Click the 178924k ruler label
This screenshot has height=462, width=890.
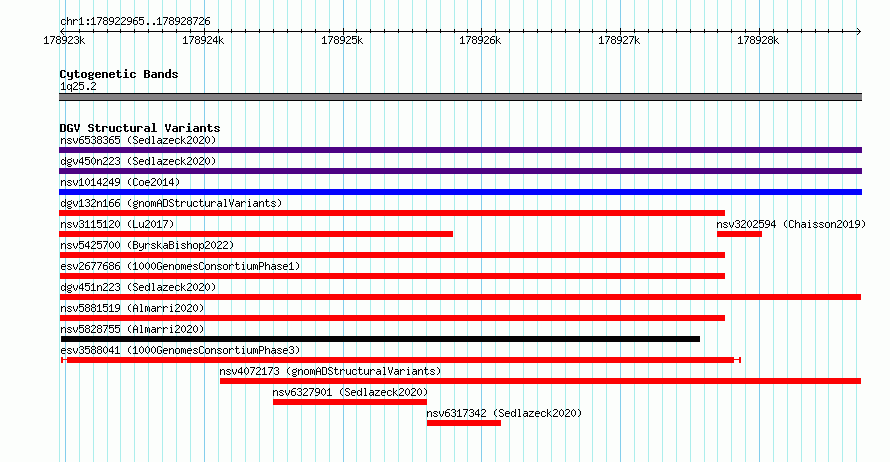[x=203, y=40]
